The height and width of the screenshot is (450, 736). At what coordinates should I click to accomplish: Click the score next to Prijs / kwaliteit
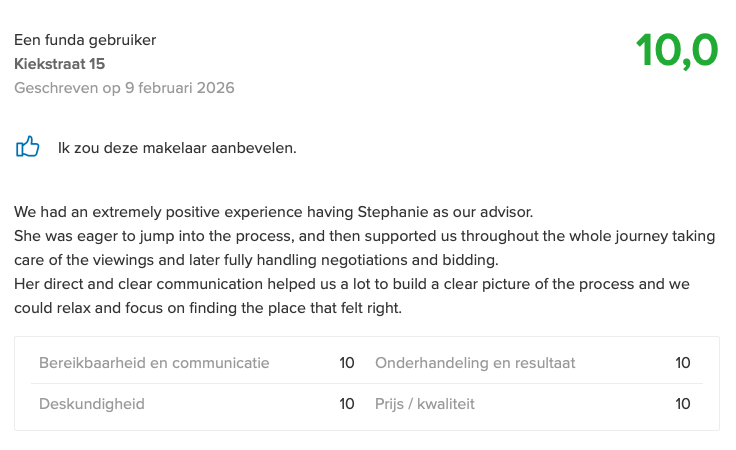tap(683, 404)
